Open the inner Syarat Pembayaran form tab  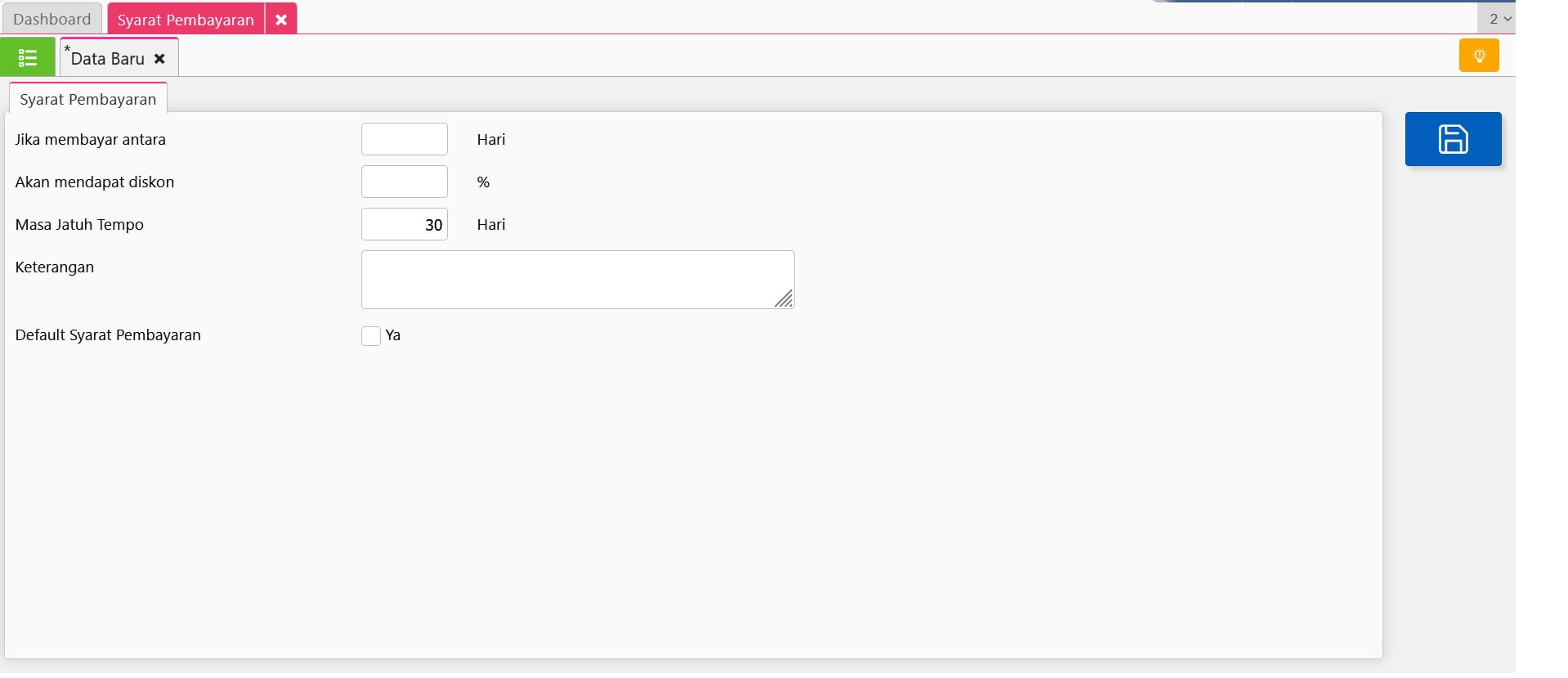[x=87, y=100]
